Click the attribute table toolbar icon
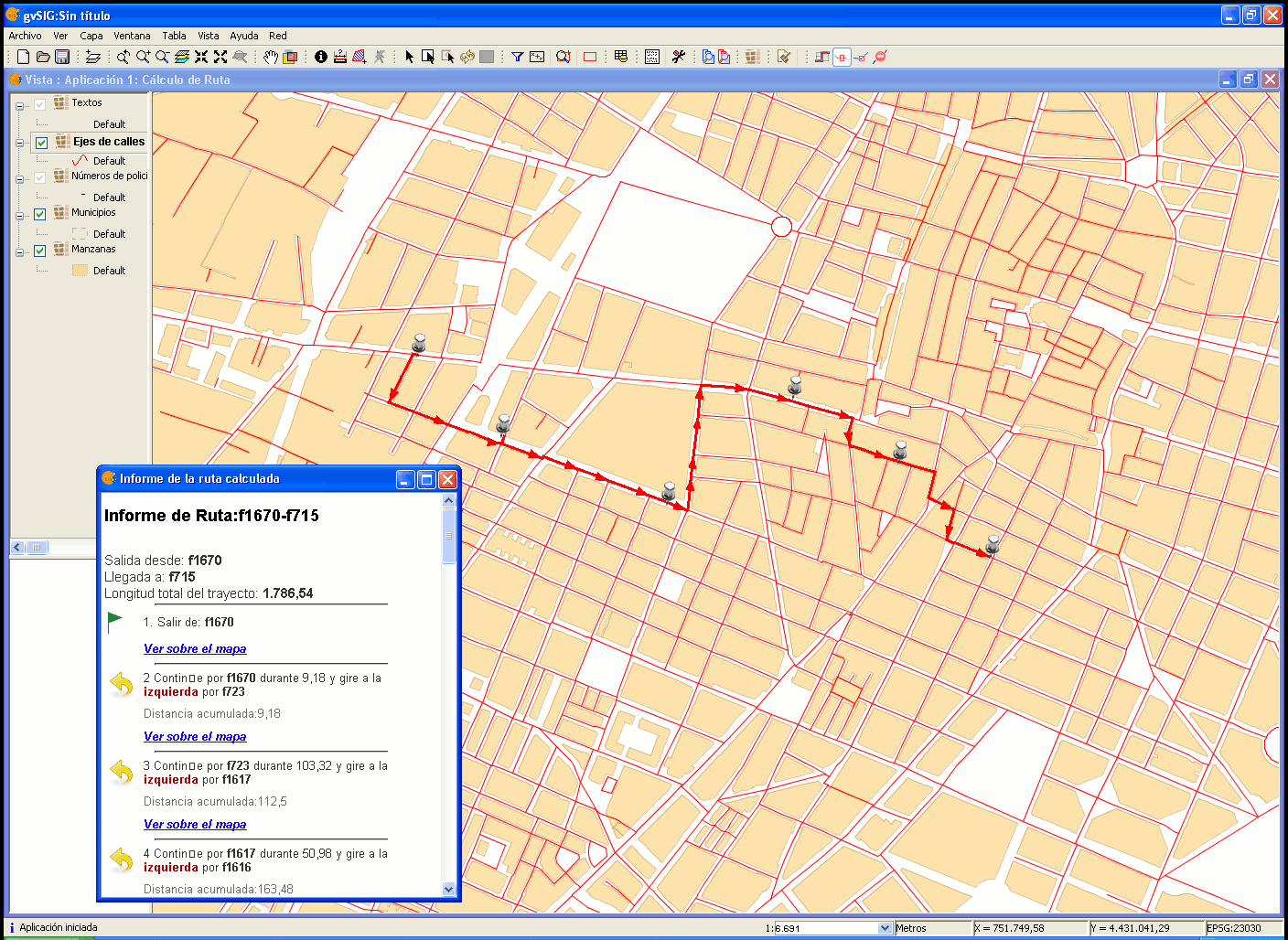This screenshot has width=1288, height=940. click(621, 57)
